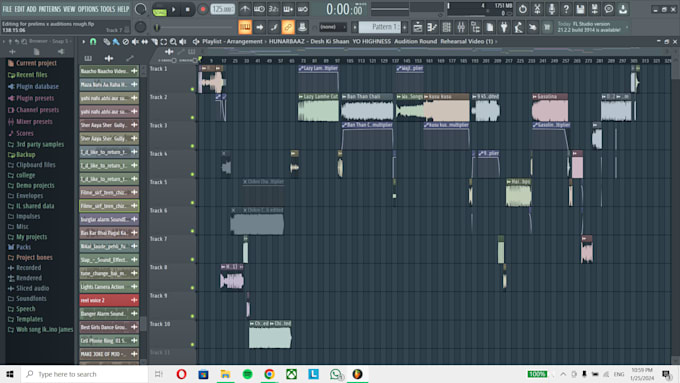
Task: Open the FILE menu
Action: coord(7,9)
